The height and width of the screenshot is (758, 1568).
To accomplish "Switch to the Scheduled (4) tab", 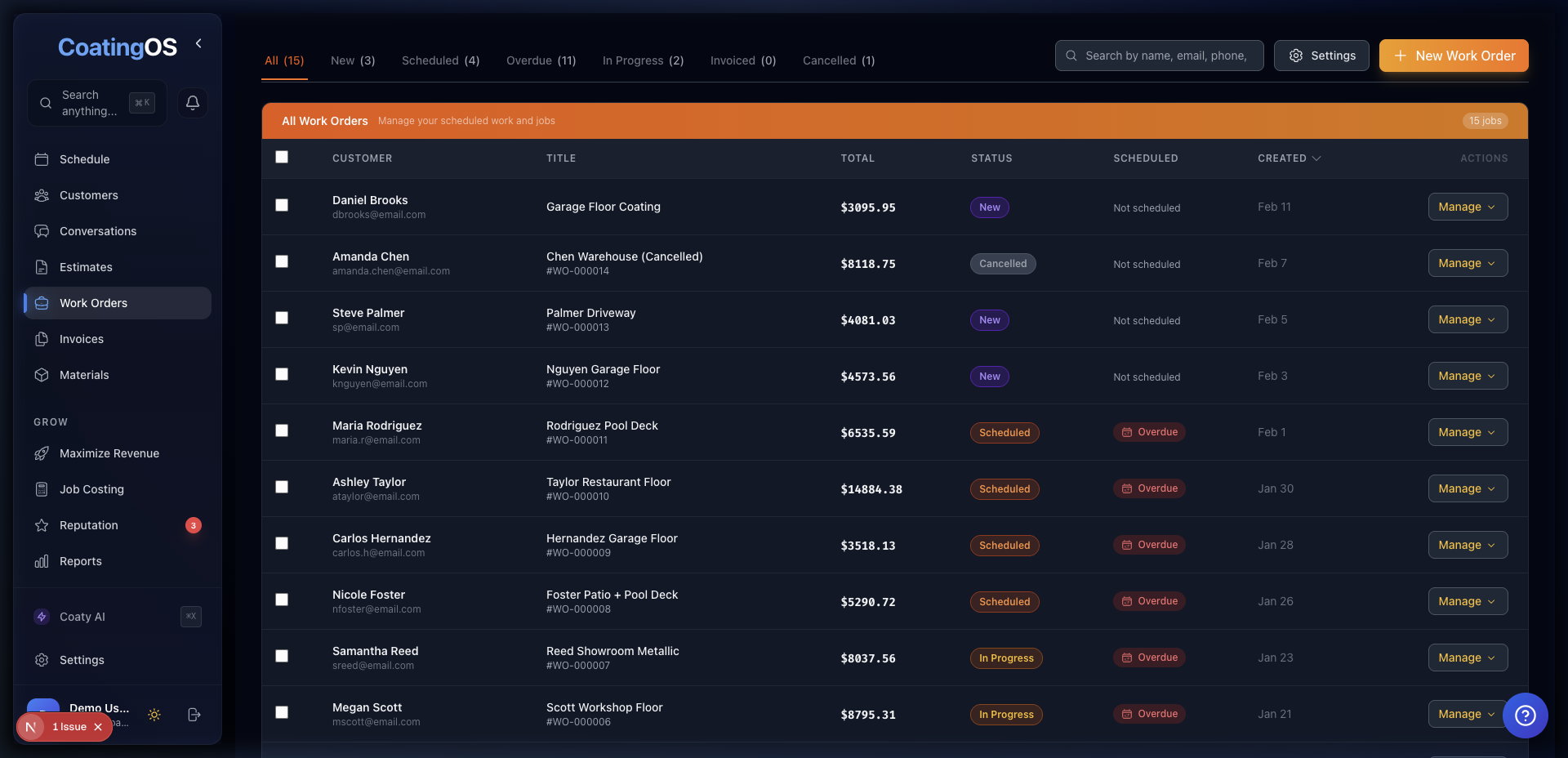I will (x=440, y=60).
